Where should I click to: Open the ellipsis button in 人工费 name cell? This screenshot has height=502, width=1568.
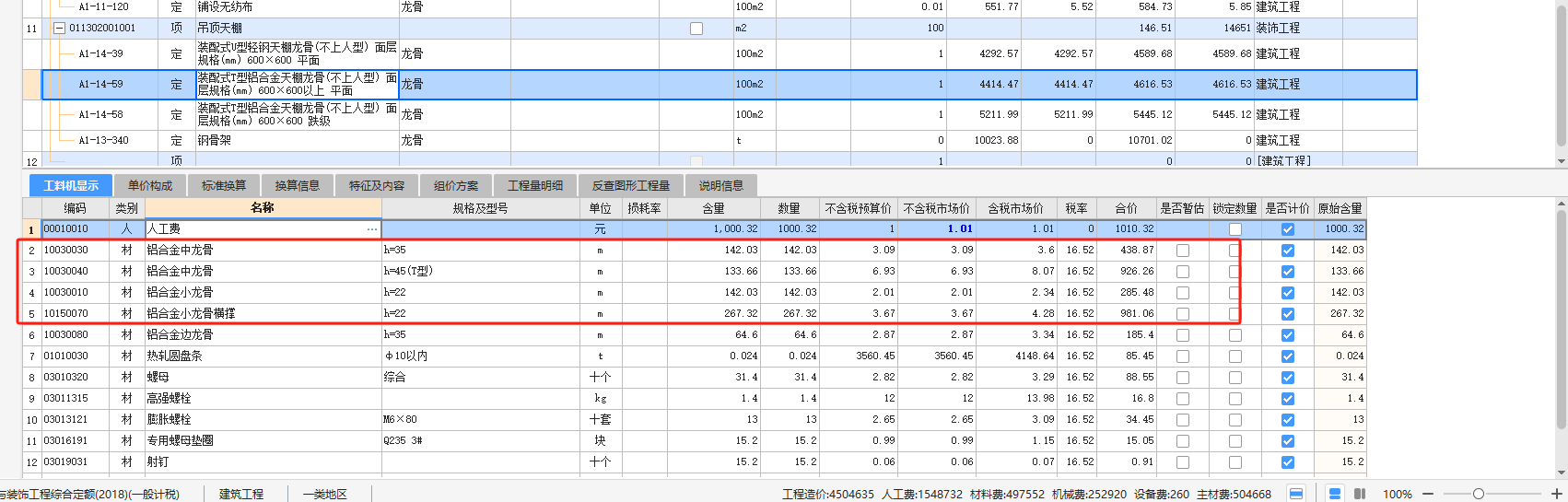click(x=372, y=229)
